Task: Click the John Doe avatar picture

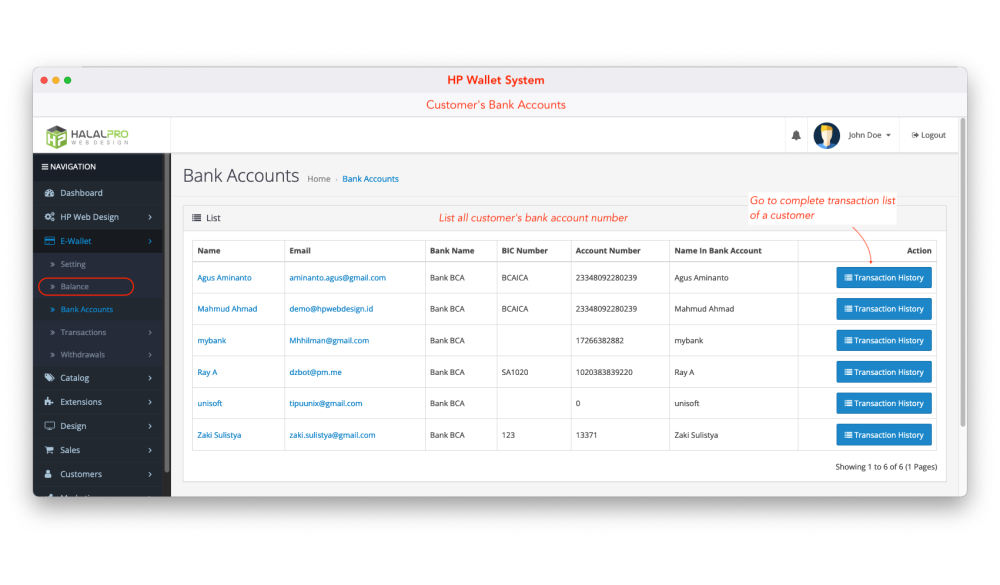Action: pyautogui.click(x=826, y=136)
